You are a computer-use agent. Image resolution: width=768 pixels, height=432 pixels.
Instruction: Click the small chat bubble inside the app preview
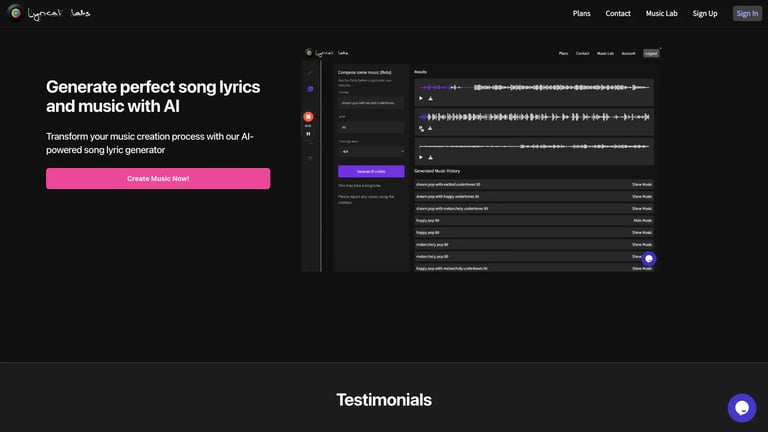click(649, 259)
